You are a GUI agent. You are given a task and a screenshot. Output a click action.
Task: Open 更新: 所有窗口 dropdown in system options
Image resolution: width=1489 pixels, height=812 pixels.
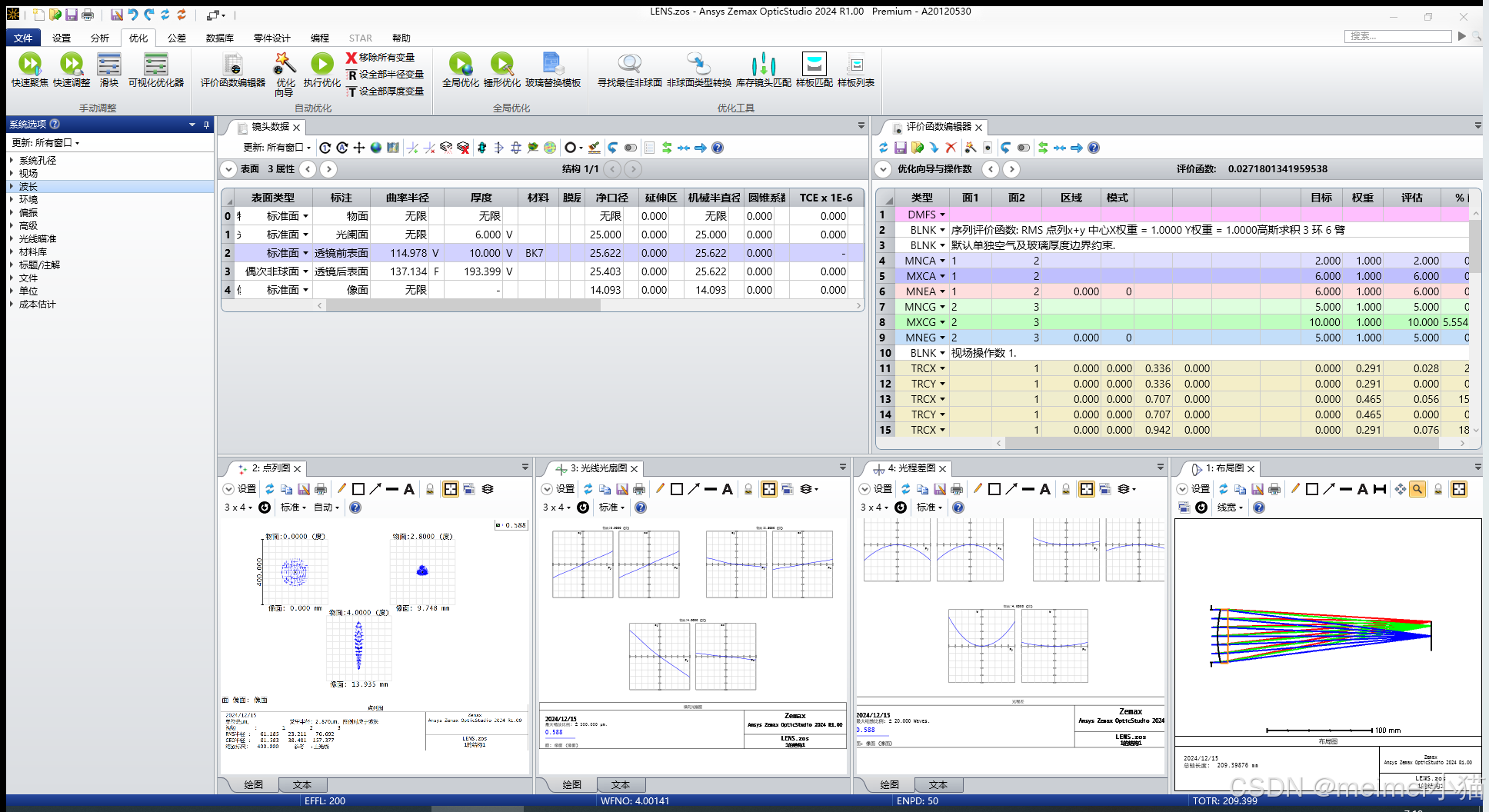pyautogui.click(x=46, y=143)
